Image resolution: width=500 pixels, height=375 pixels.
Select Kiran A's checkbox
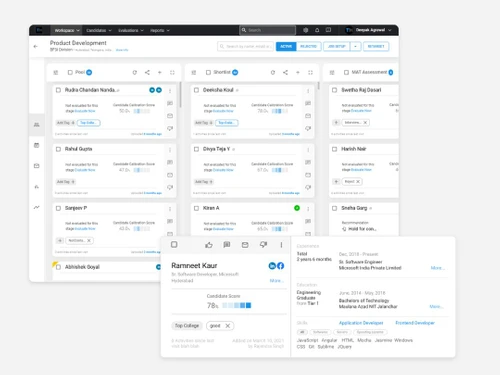point(196,208)
